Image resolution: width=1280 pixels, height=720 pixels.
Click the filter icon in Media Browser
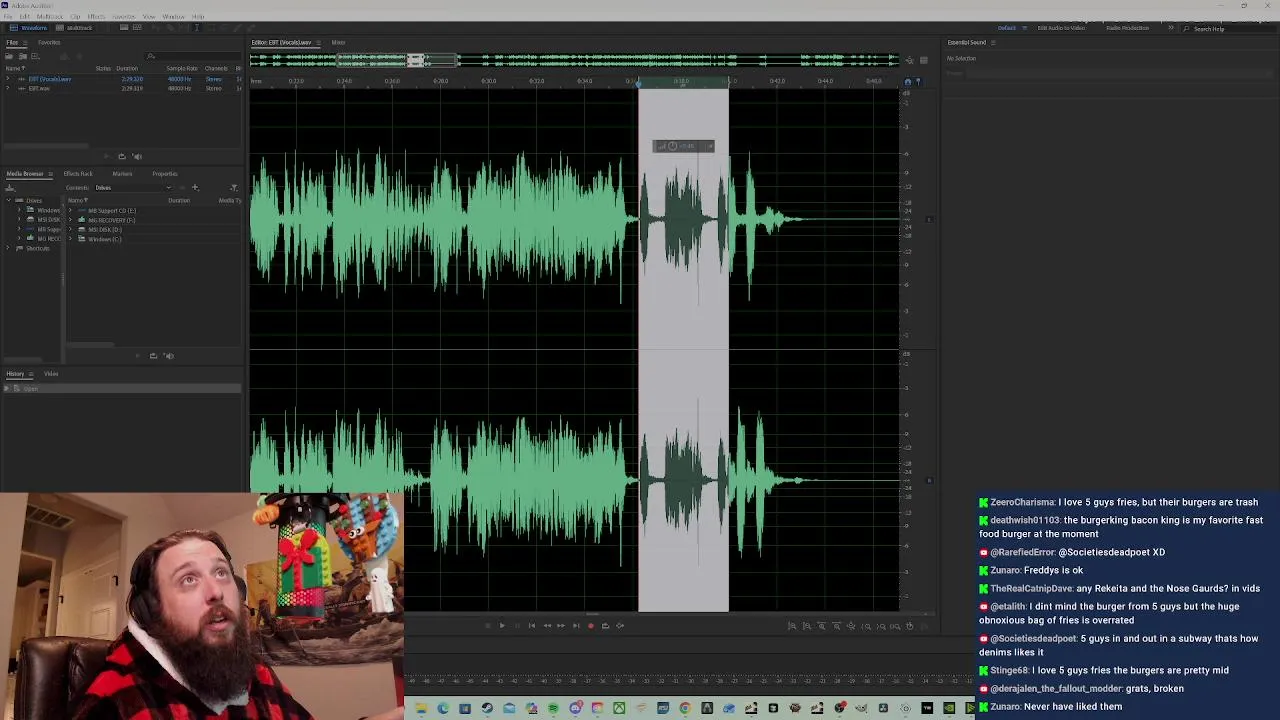point(234,188)
